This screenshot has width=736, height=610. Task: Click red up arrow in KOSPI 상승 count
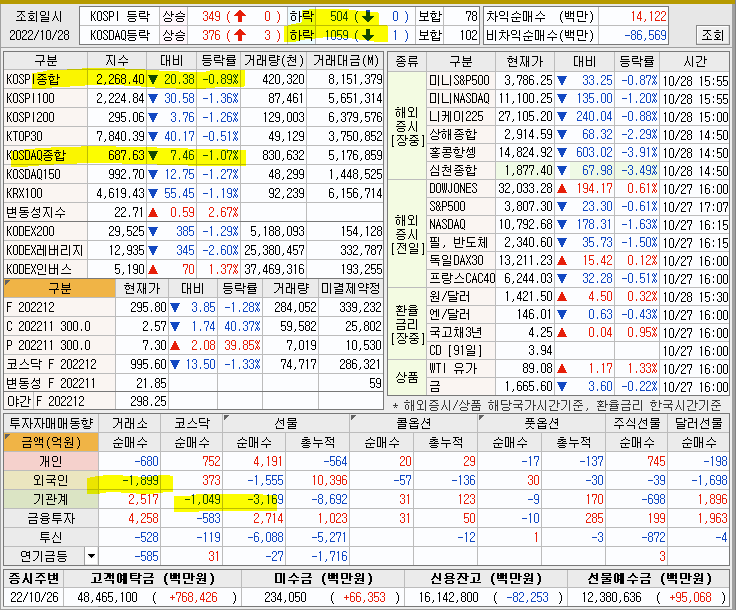click(240, 16)
